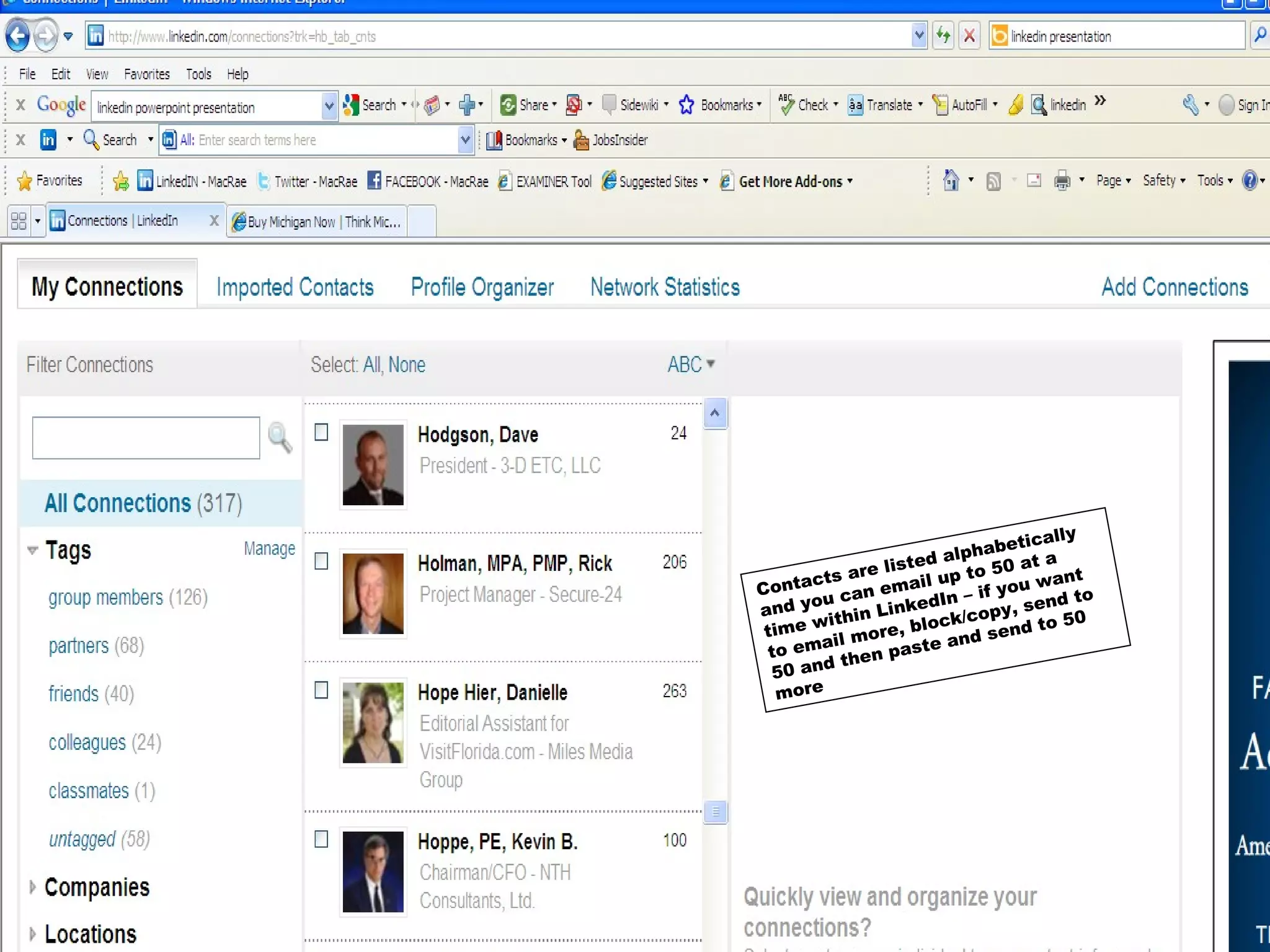This screenshot has width=1270, height=952.
Task: Click Danielle Hope Hier's profile photo
Action: [373, 723]
